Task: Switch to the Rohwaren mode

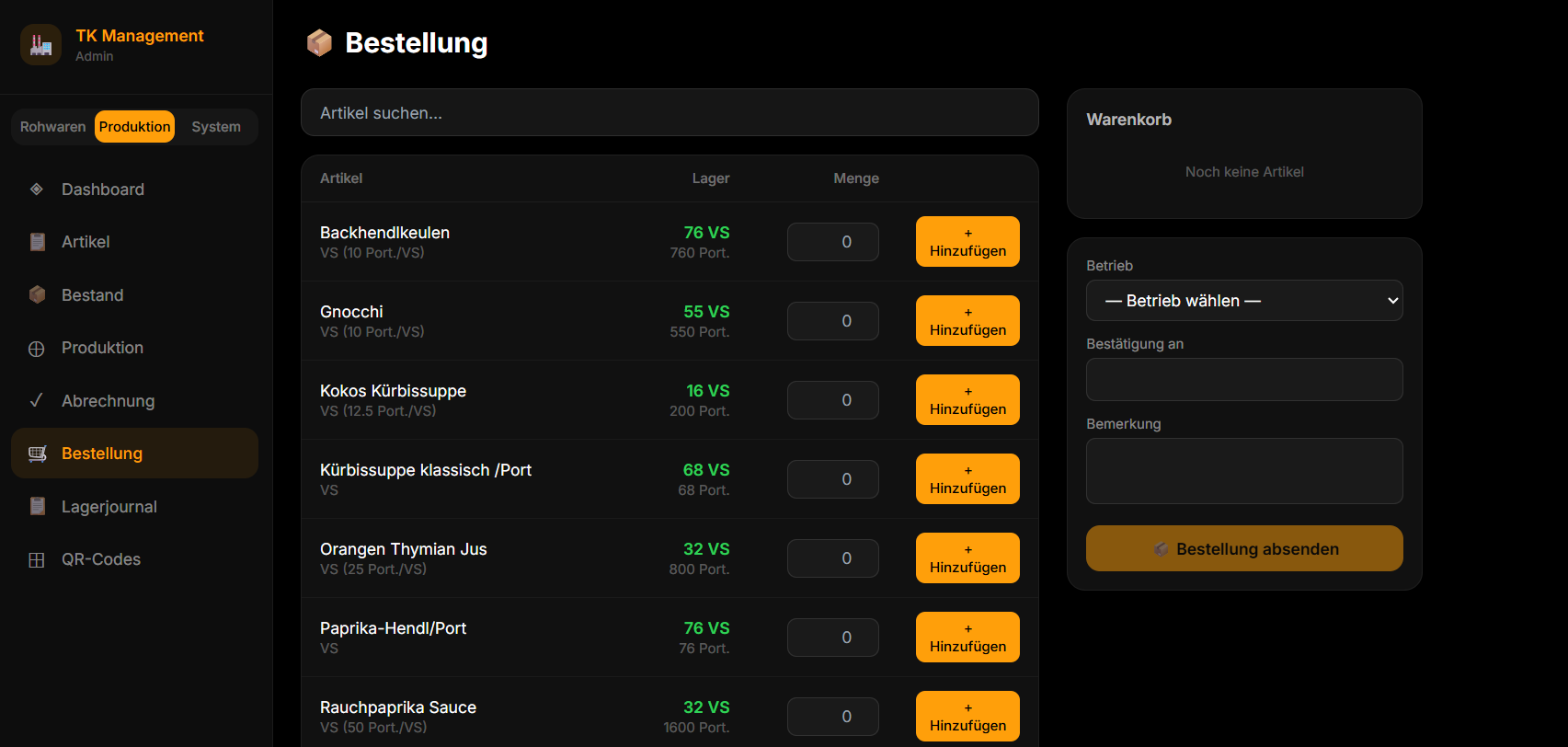Action: (52, 126)
